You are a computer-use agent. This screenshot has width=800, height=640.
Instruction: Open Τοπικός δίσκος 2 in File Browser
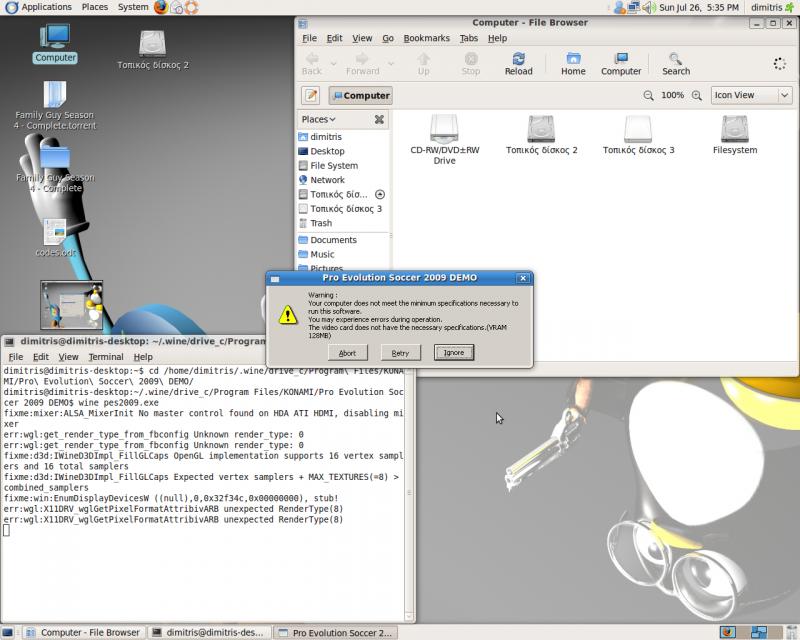(541, 134)
